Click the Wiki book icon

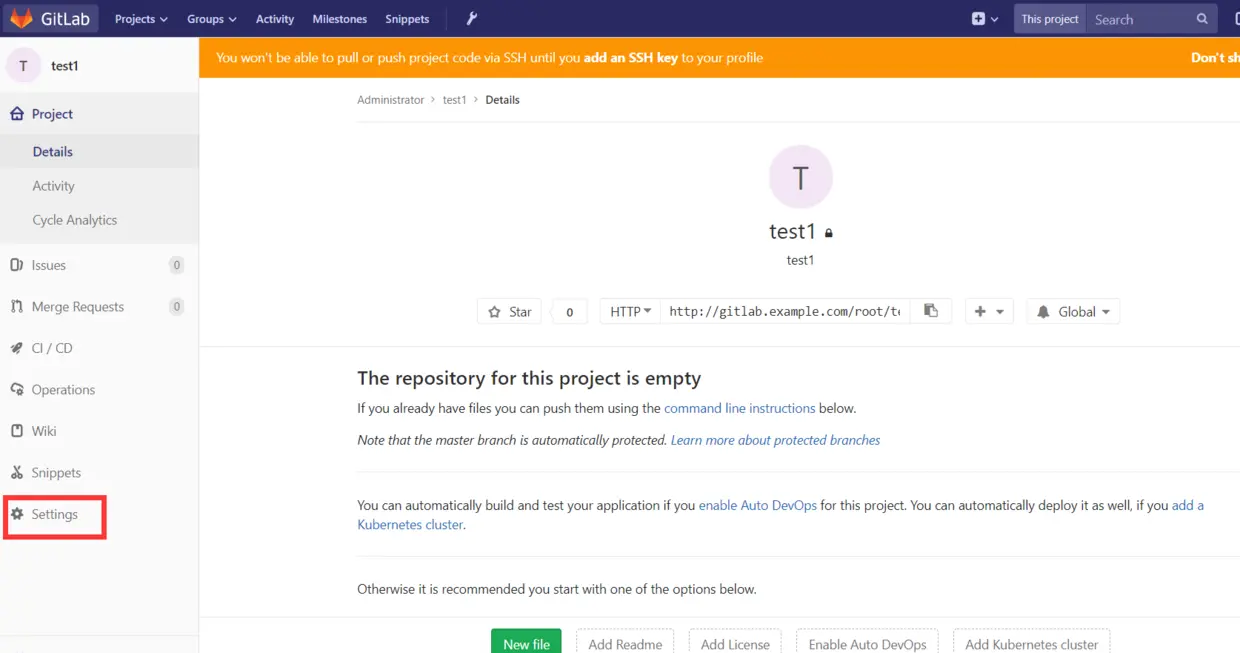(16, 431)
